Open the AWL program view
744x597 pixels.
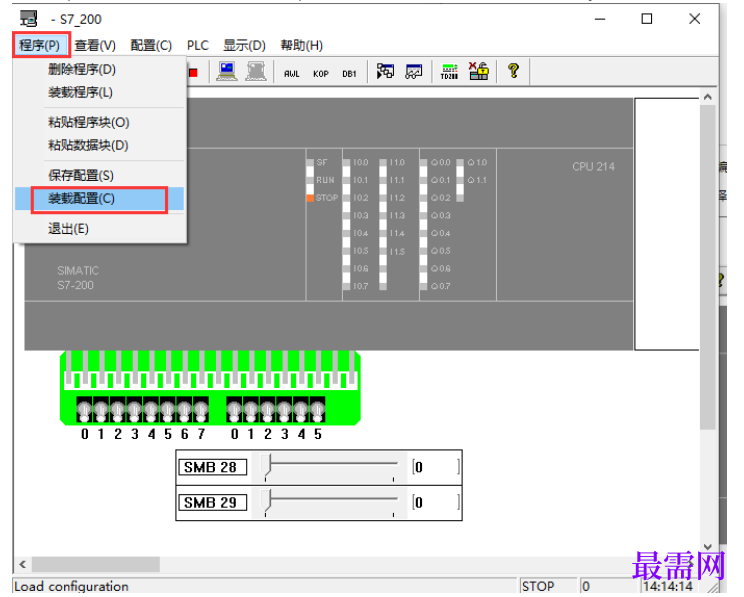291,74
